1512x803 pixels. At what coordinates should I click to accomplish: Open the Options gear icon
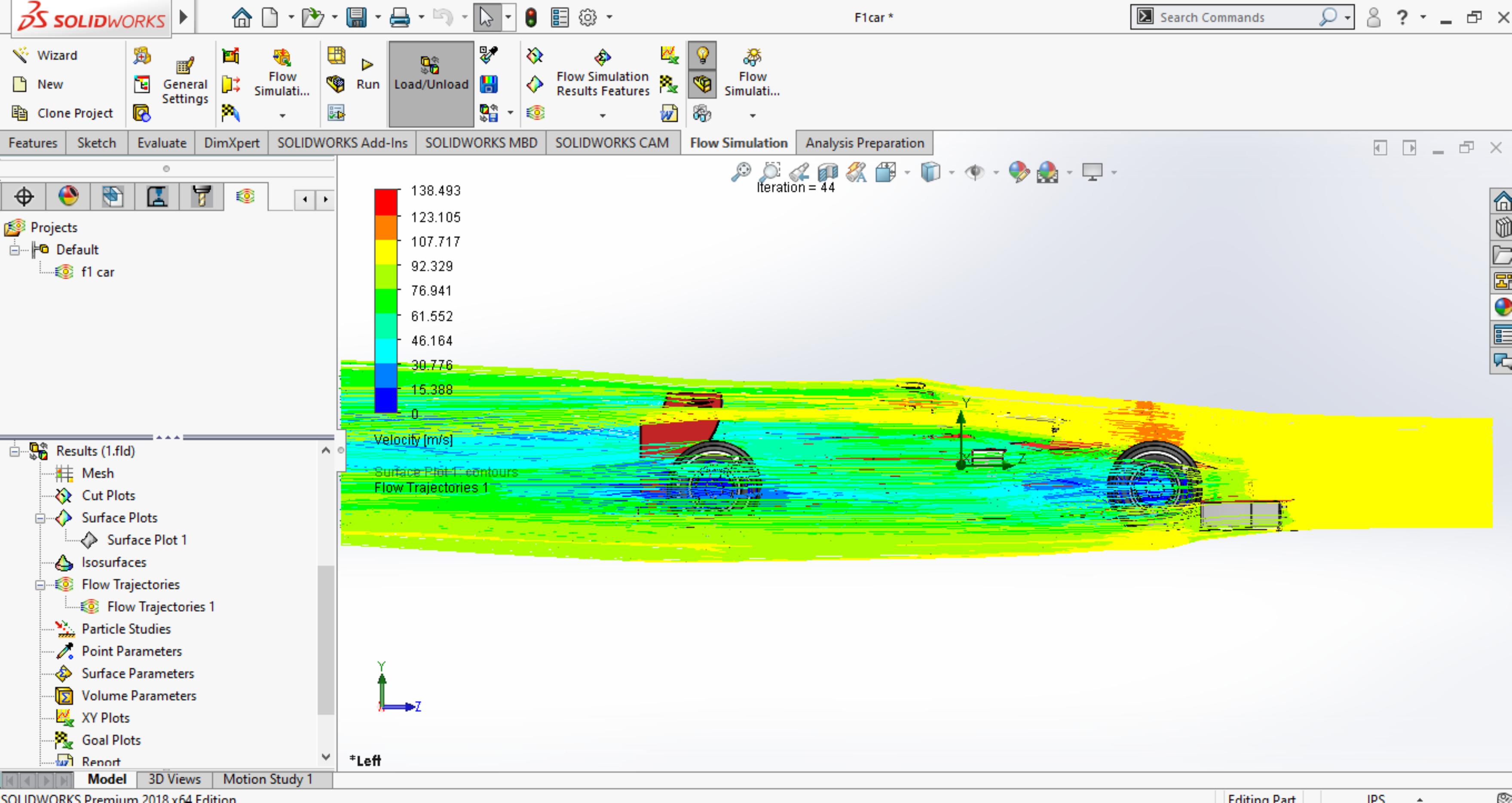588,18
